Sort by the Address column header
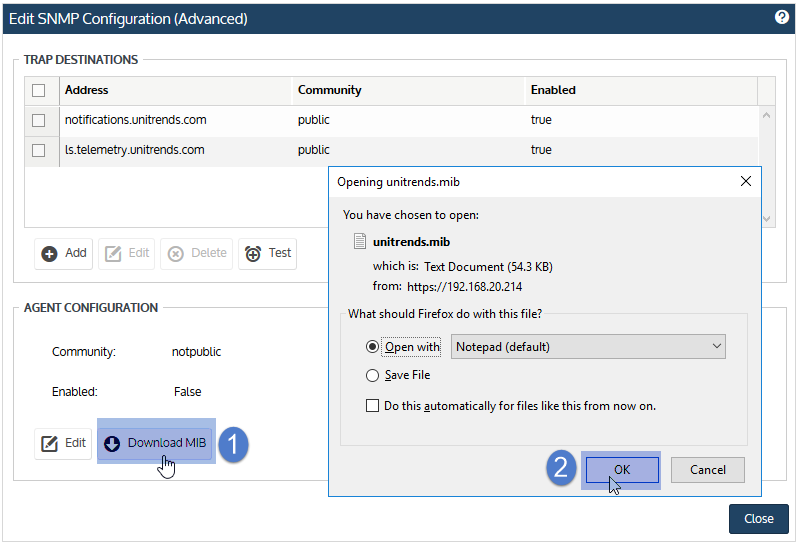This screenshot has width=798, height=544. click(176, 90)
